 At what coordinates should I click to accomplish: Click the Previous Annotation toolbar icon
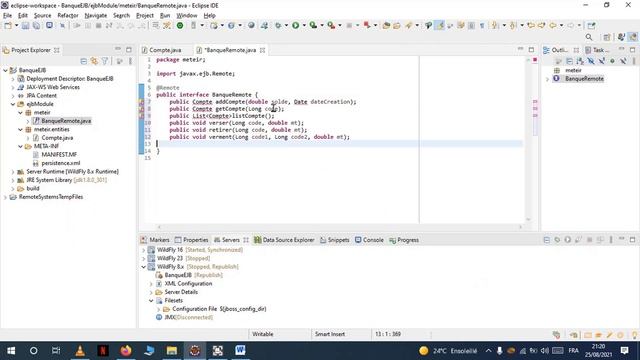(x=513, y=26)
